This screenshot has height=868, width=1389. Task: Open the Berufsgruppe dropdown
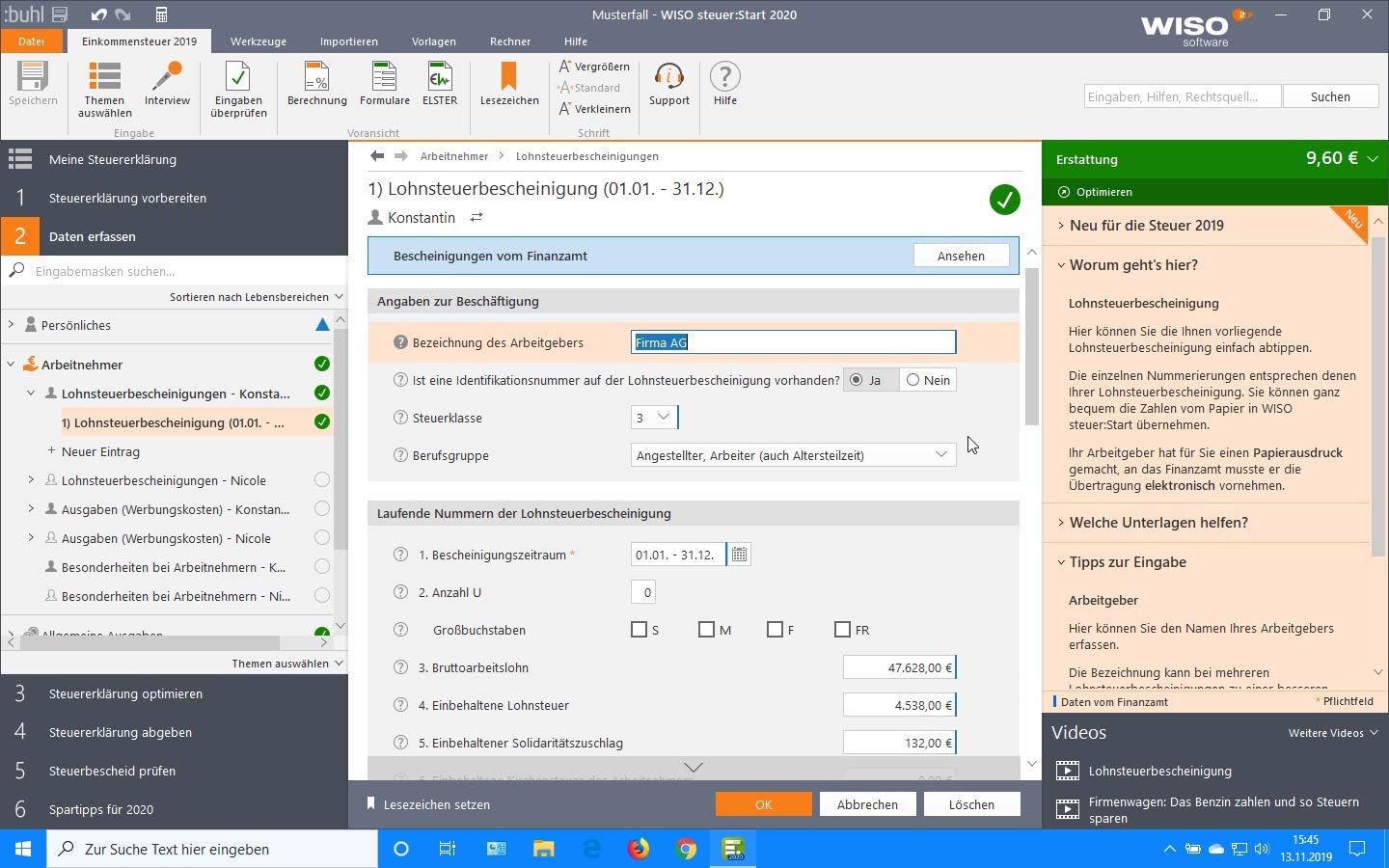pos(793,455)
